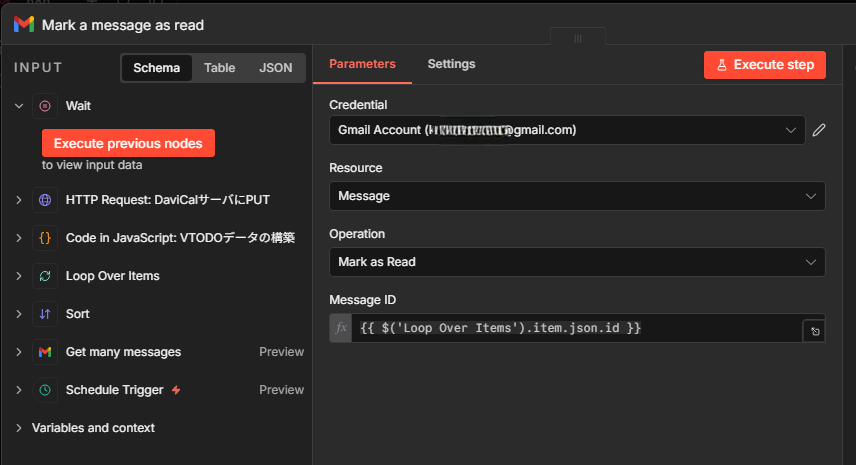Click the 'Wait' node label
Viewport: 856px width, 465px height.
[x=78, y=106]
